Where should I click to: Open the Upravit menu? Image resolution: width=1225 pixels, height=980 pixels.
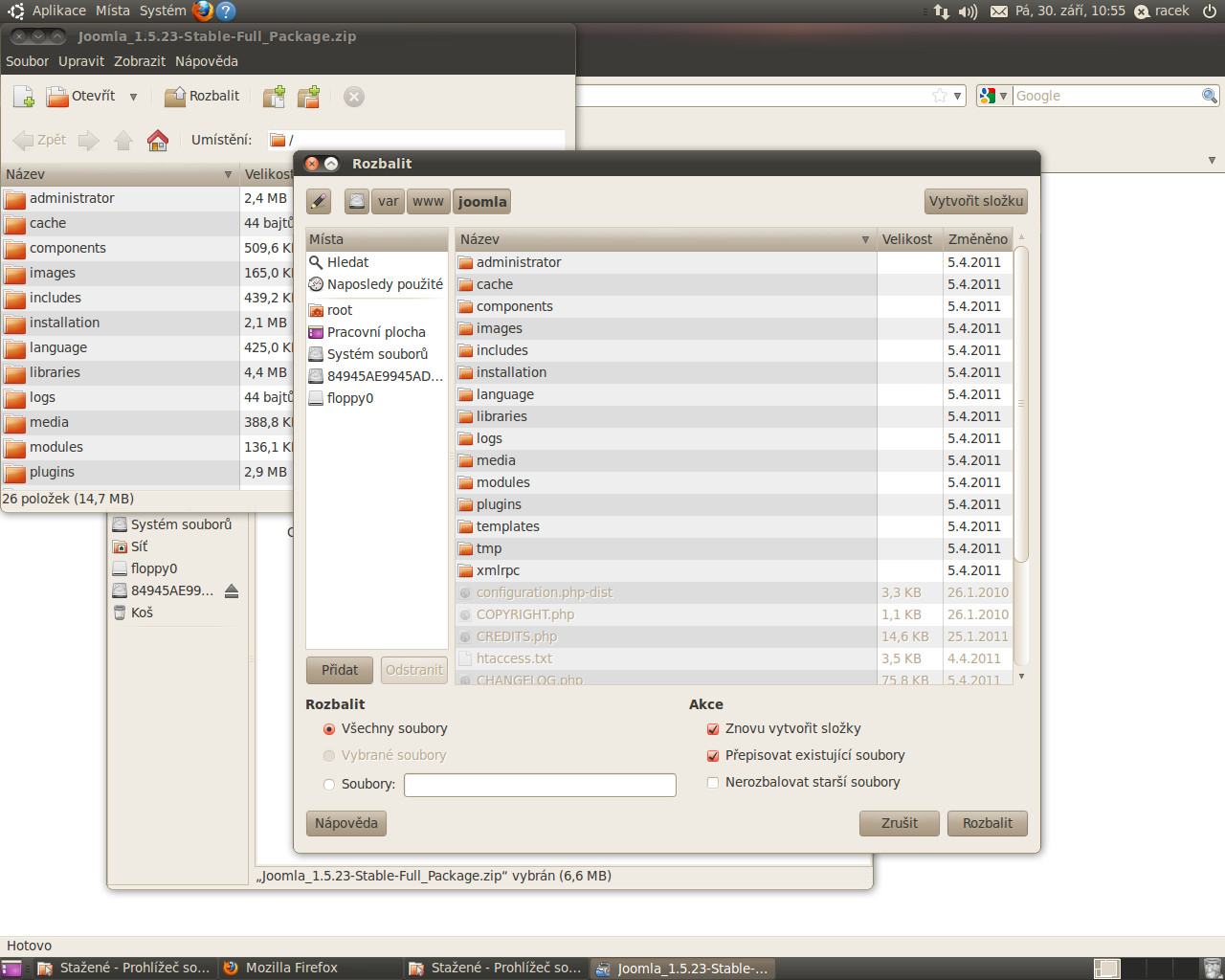coord(81,61)
